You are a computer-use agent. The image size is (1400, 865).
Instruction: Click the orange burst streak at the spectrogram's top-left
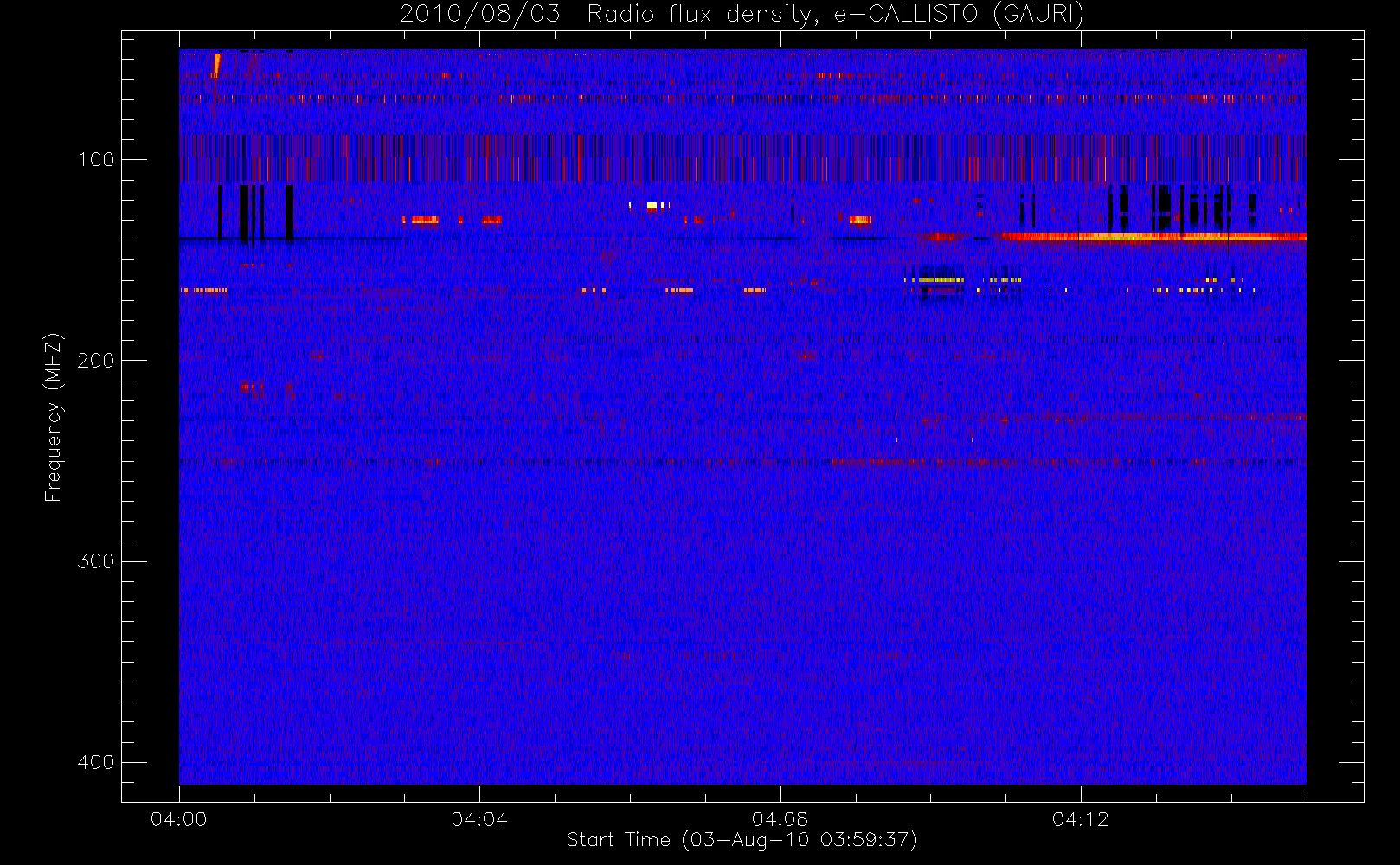[x=216, y=66]
